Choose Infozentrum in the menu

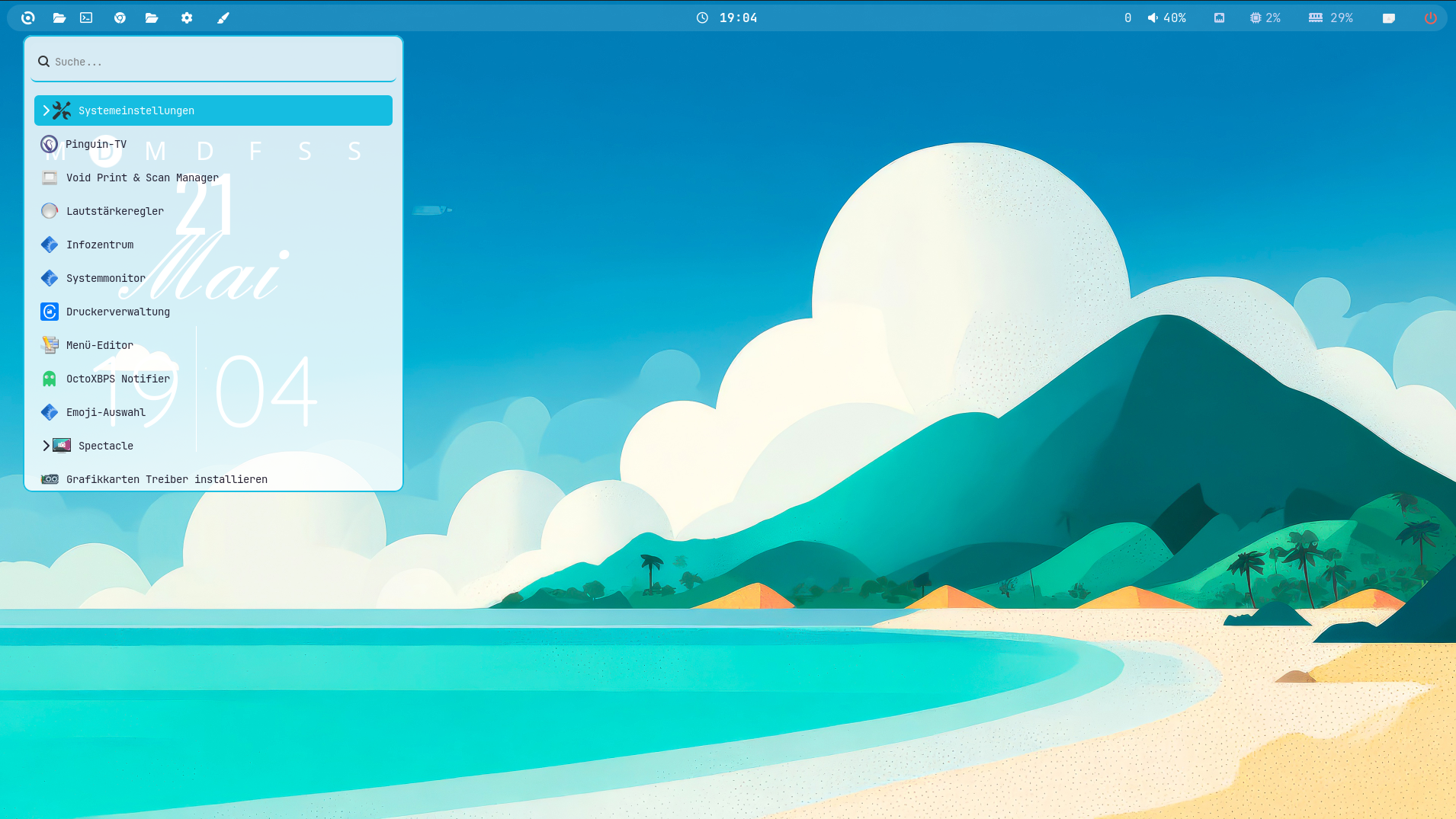[x=213, y=245]
